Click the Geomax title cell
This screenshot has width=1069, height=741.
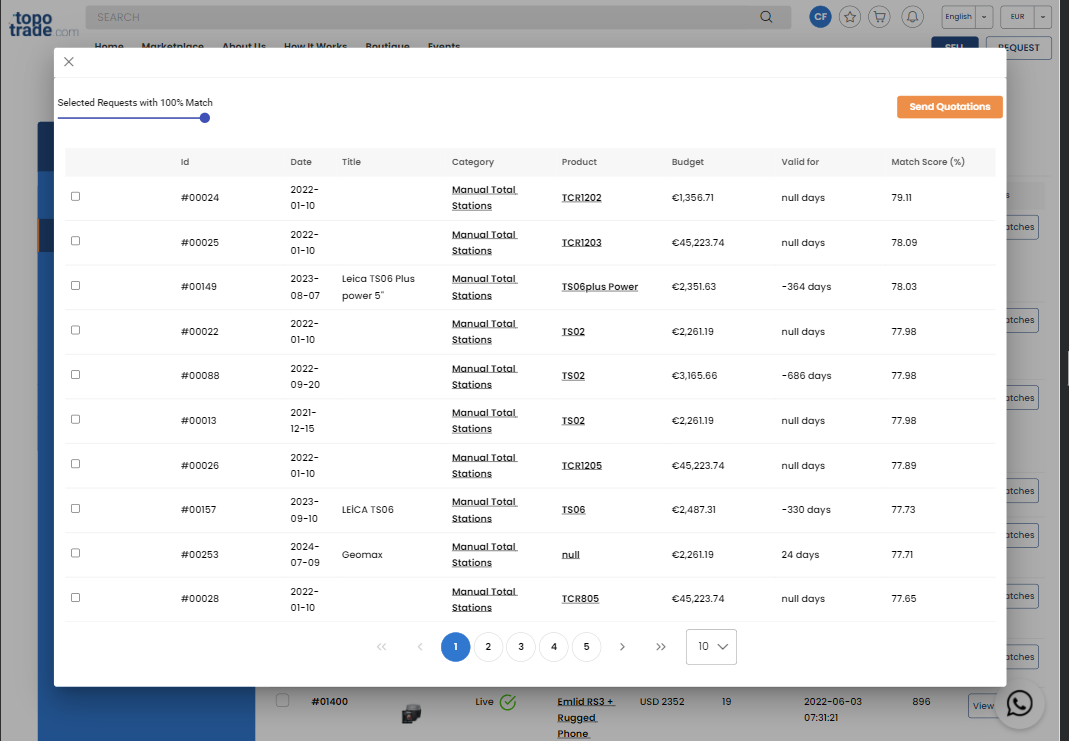click(362, 555)
